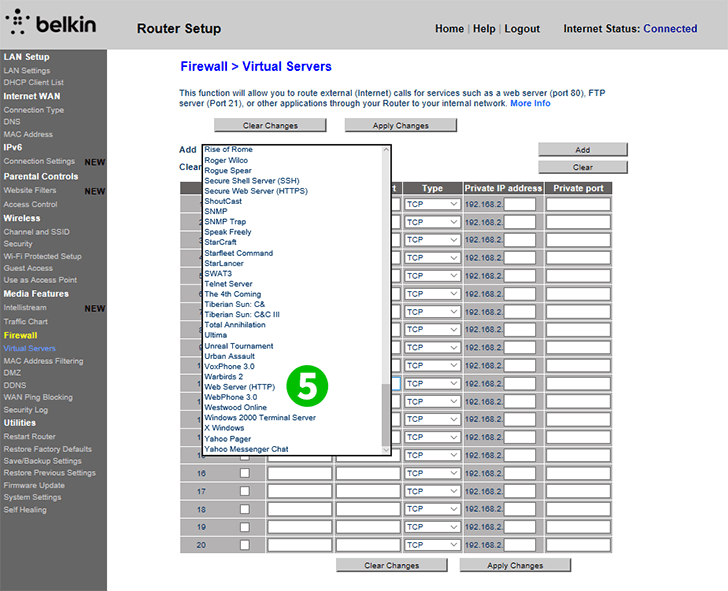Open the first row's TCP Type dropdown
This screenshot has height=591, width=728.
pyautogui.click(x=432, y=204)
